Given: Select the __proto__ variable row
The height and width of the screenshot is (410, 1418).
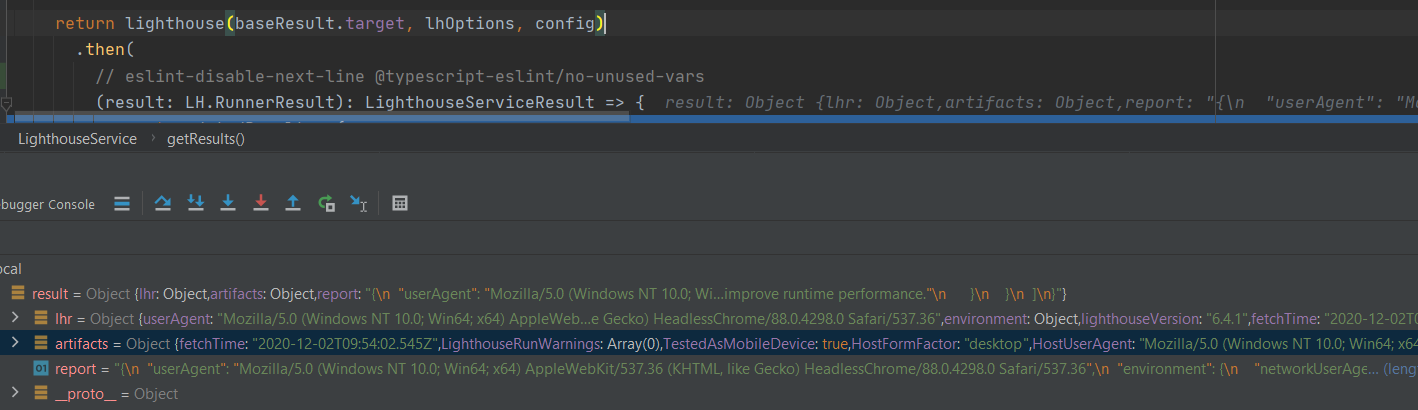Looking at the screenshot, I should (x=709, y=394).
